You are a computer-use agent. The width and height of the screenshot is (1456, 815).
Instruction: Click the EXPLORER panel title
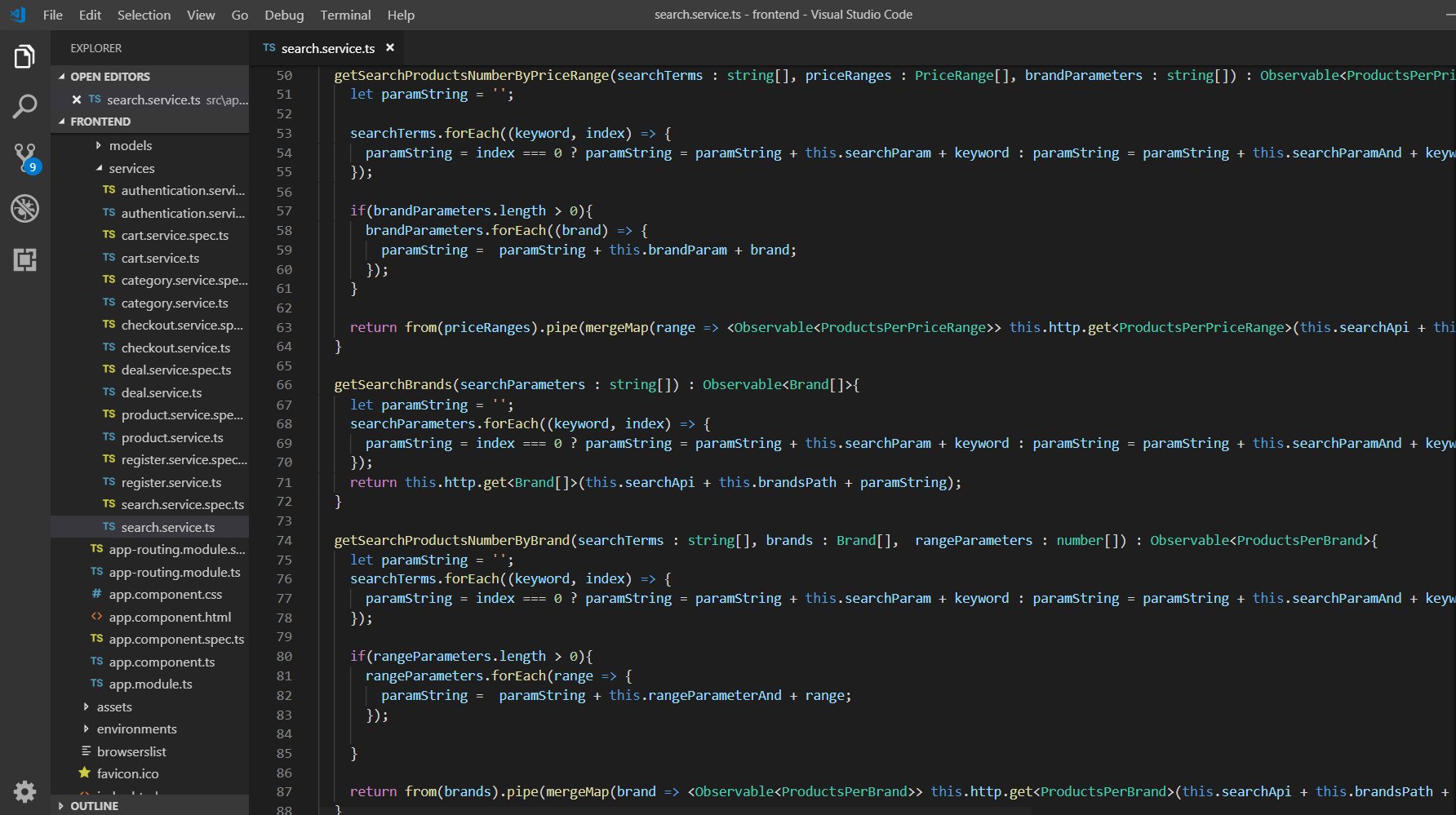click(96, 48)
